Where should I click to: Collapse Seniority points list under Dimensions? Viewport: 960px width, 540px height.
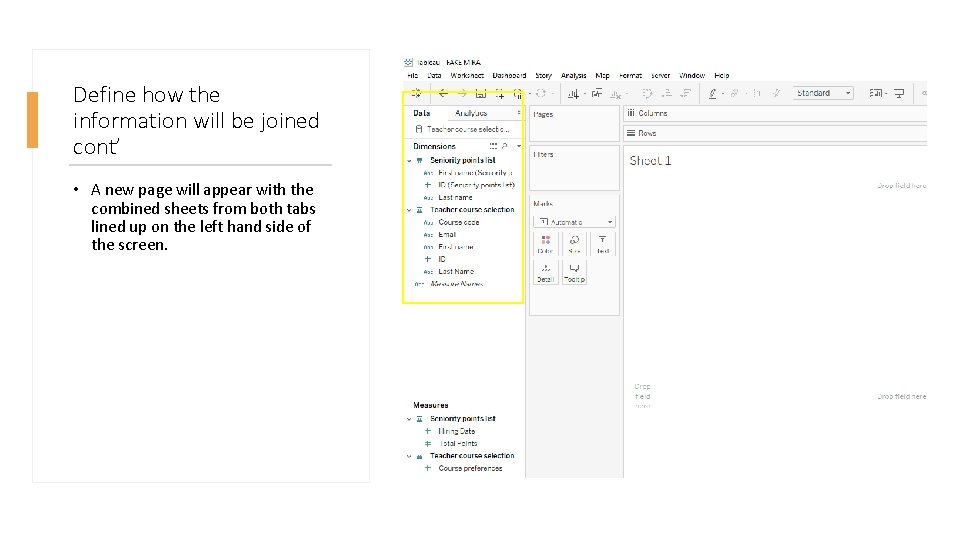click(x=409, y=160)
